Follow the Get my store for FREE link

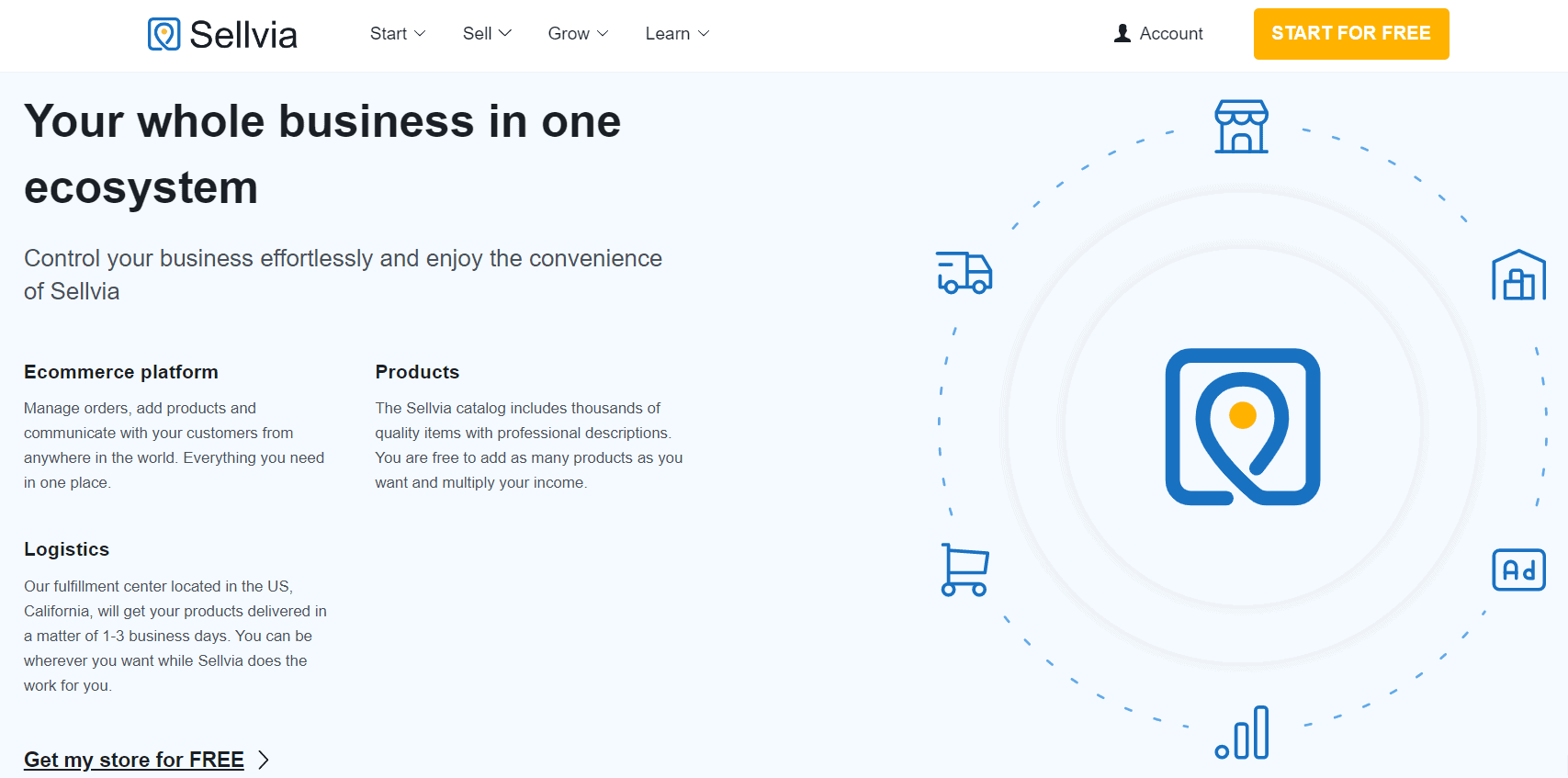coord(134,760)
